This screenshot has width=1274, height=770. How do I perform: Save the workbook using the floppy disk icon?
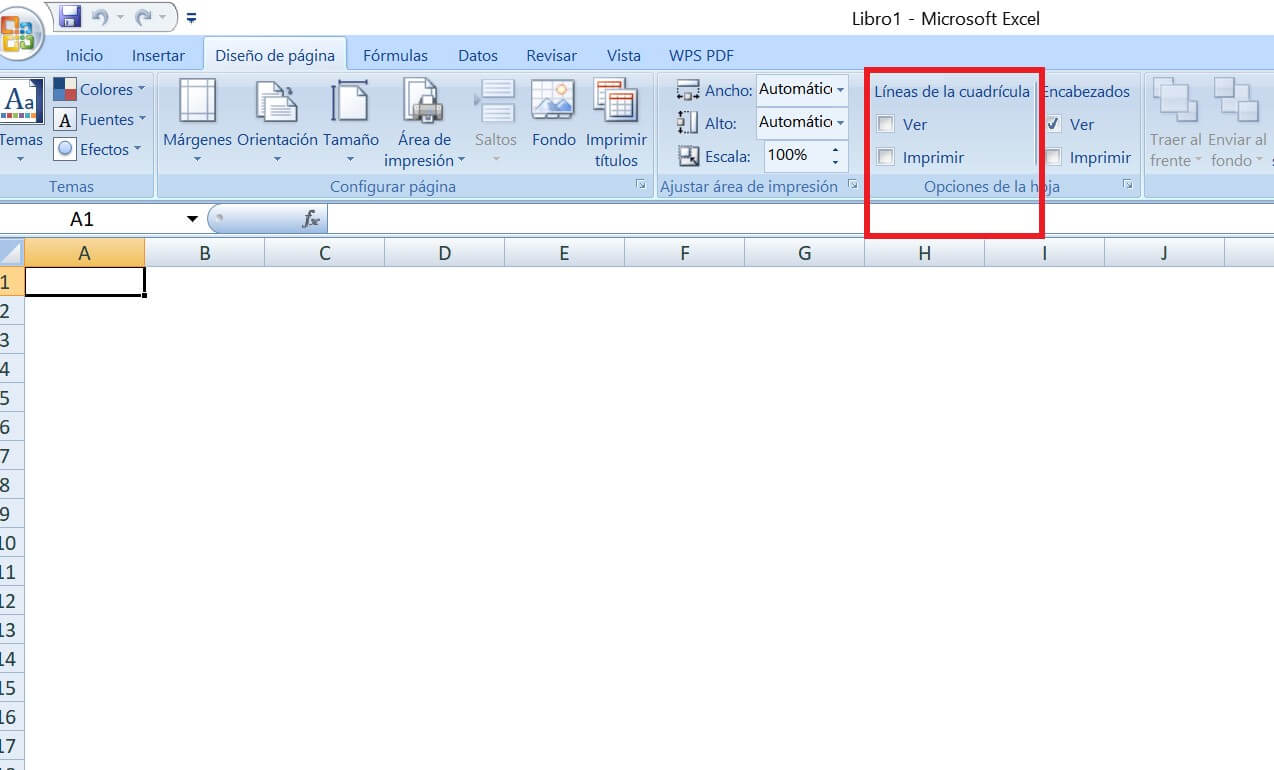(69, 17)
